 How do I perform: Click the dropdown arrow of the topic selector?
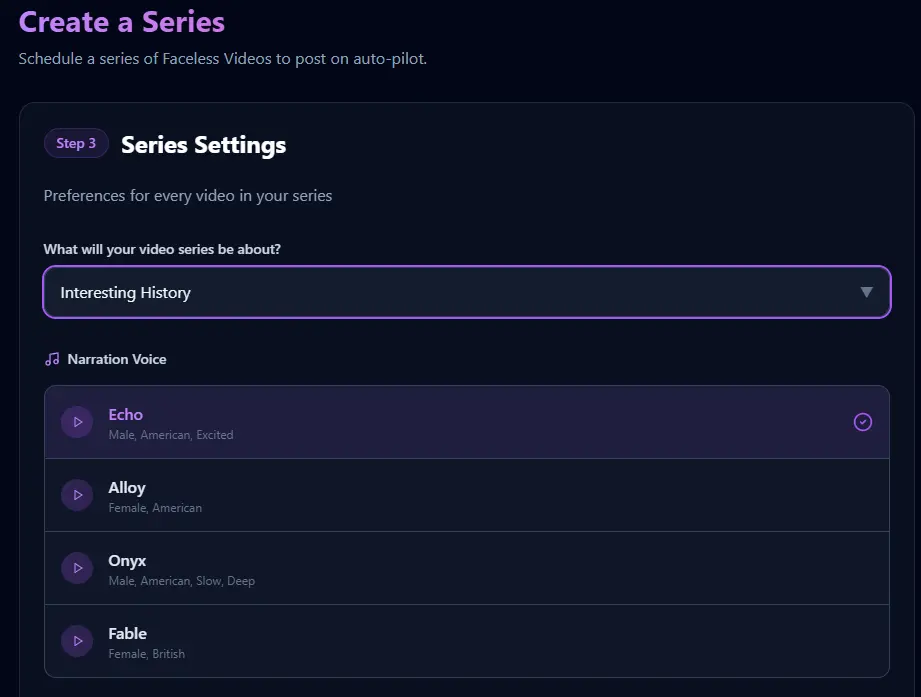pos(867,292)
